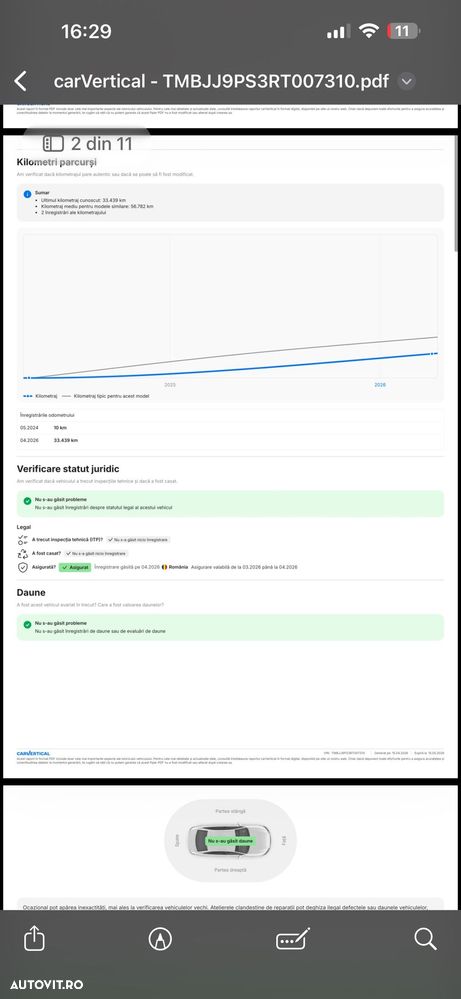Click the Asigurat green badge

pos(75,567)
